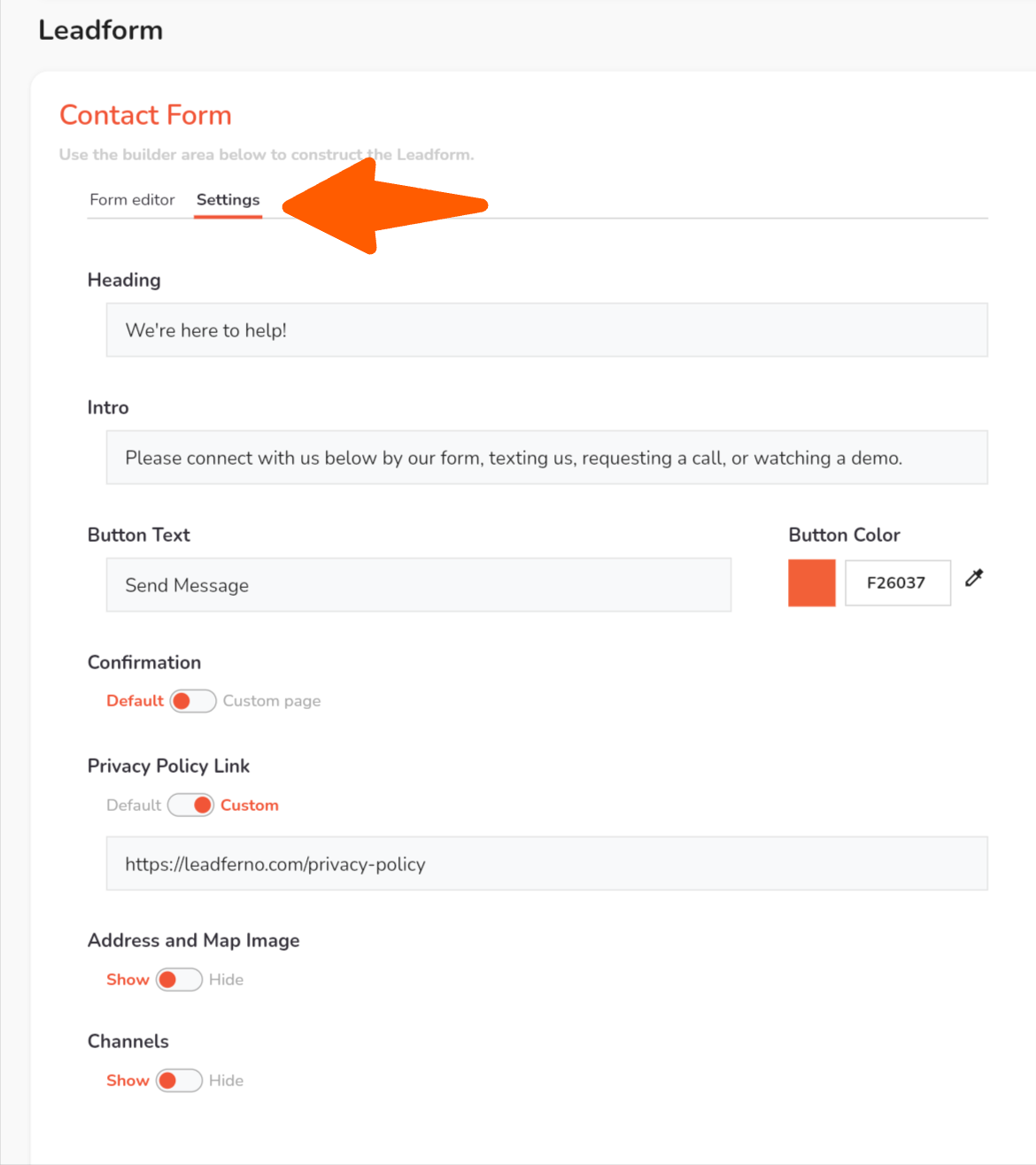
Task: Click Hide label under Channels
Action: (x=226, y=1081)
